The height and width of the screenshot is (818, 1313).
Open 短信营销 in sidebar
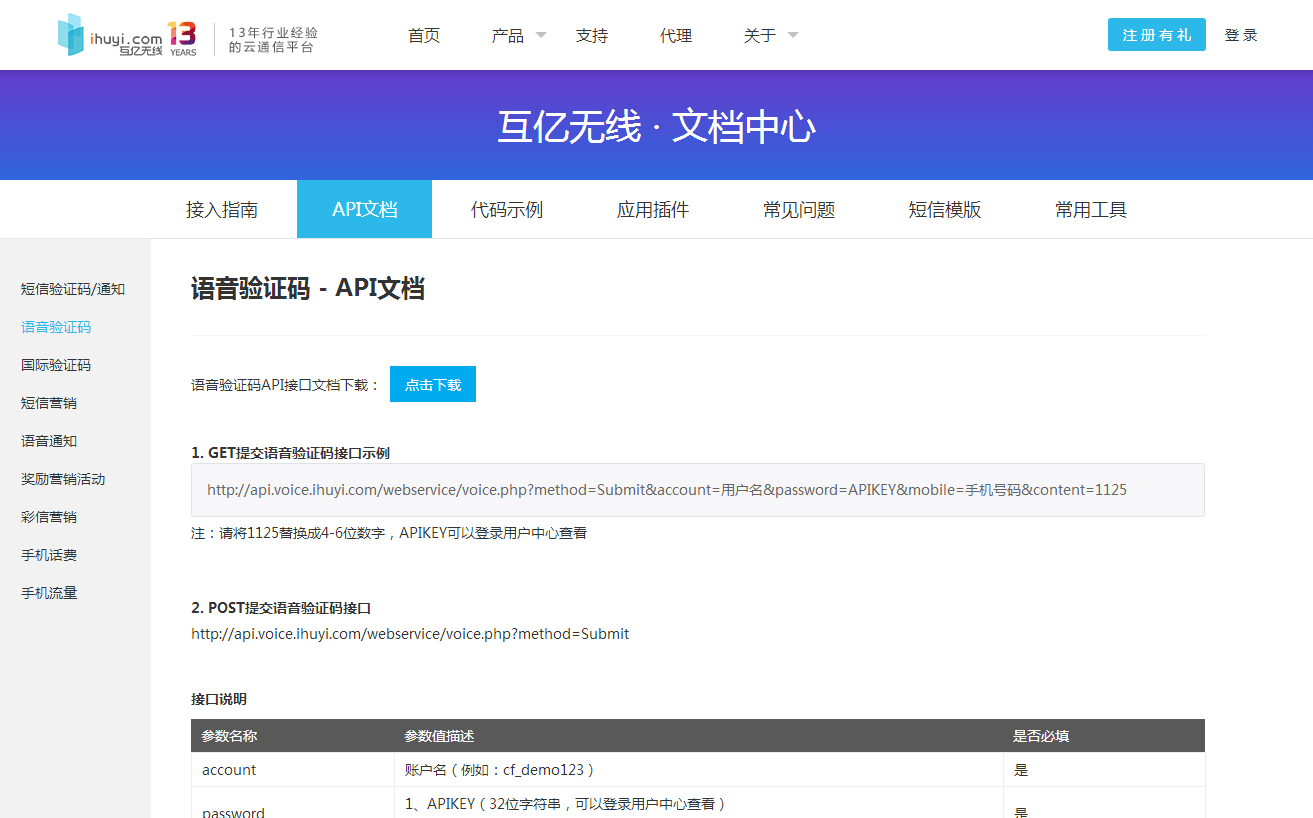pyautogui.click(x=49, y=403)
